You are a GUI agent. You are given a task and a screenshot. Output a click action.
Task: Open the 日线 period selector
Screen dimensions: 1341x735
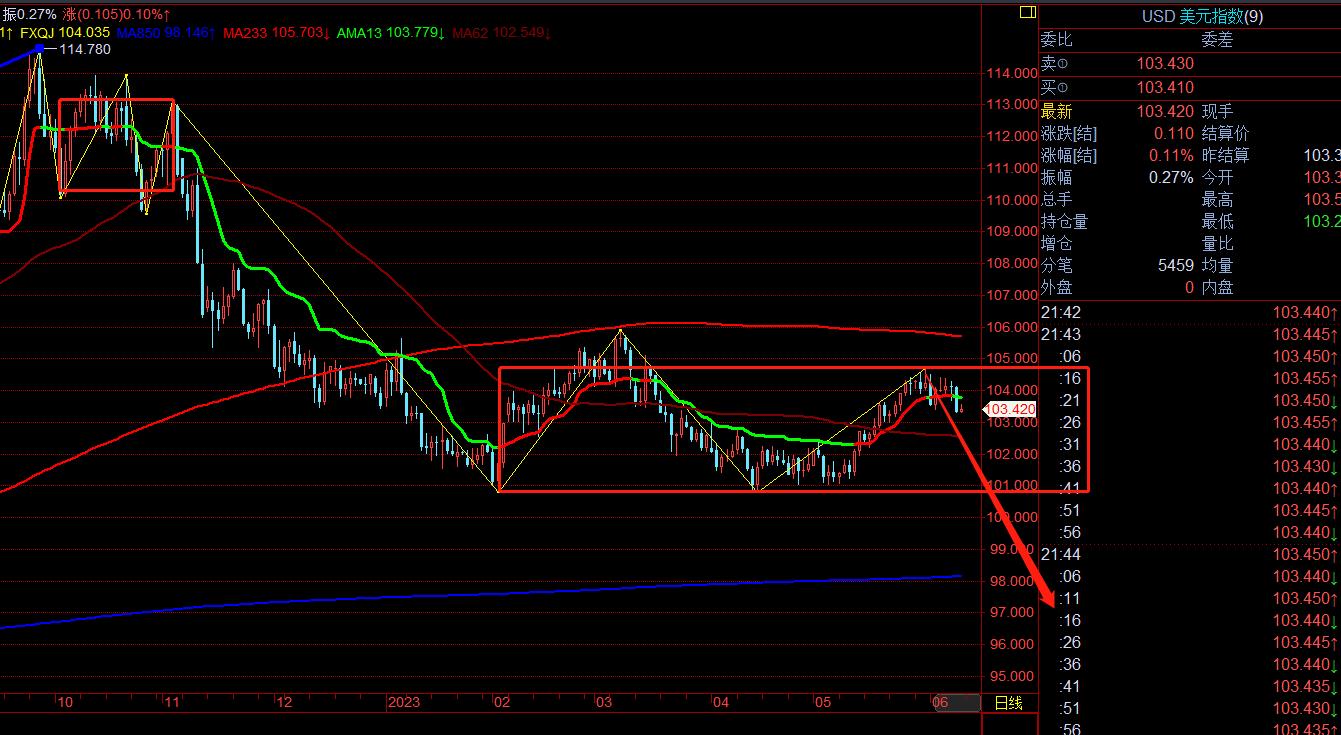click(1008, 703)
